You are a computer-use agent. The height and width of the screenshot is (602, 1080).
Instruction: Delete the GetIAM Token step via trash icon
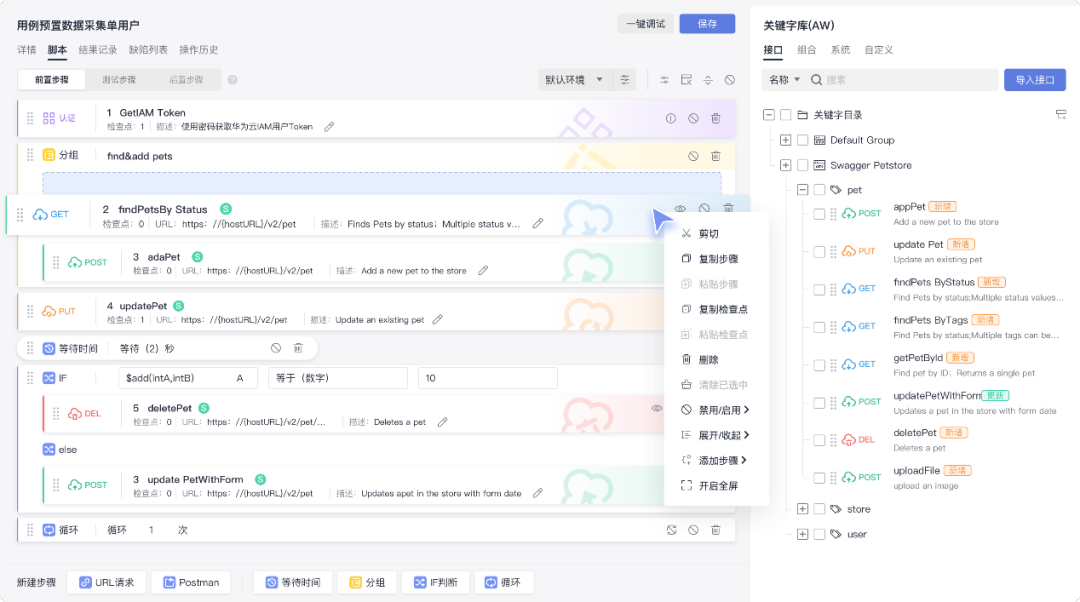(716, 118)
